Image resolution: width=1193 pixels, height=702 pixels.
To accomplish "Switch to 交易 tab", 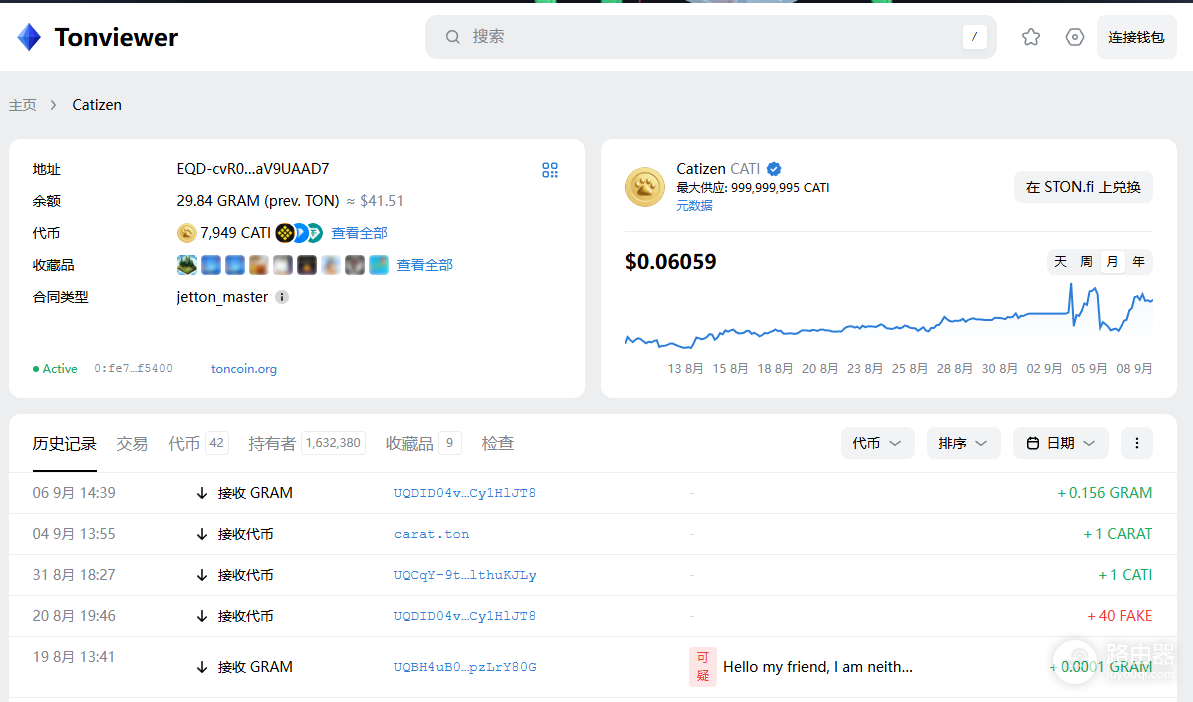I will click(132, 443).
